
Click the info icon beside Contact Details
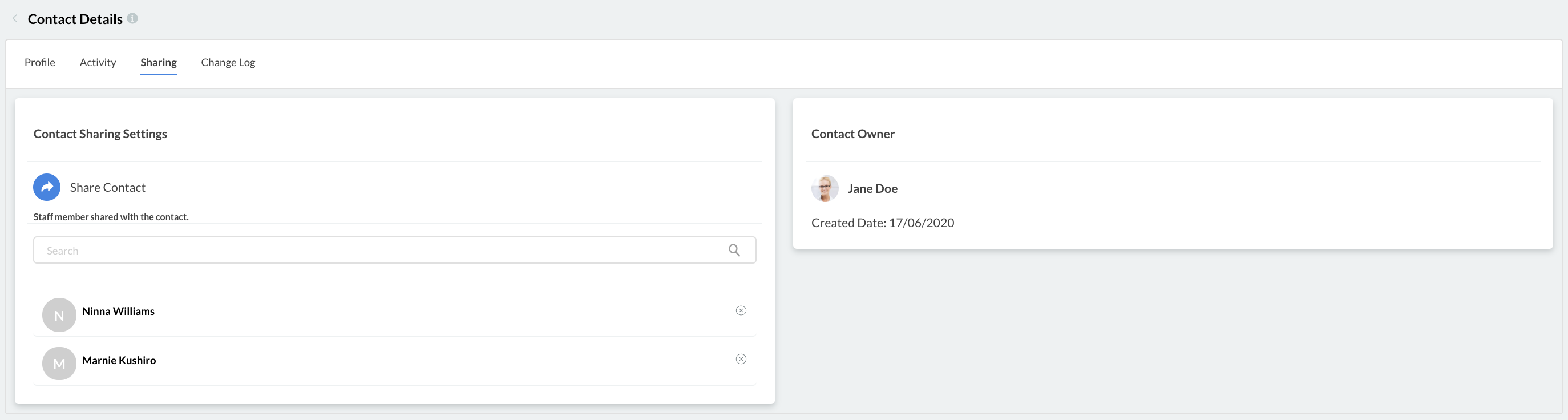click(x=132, y=18)
